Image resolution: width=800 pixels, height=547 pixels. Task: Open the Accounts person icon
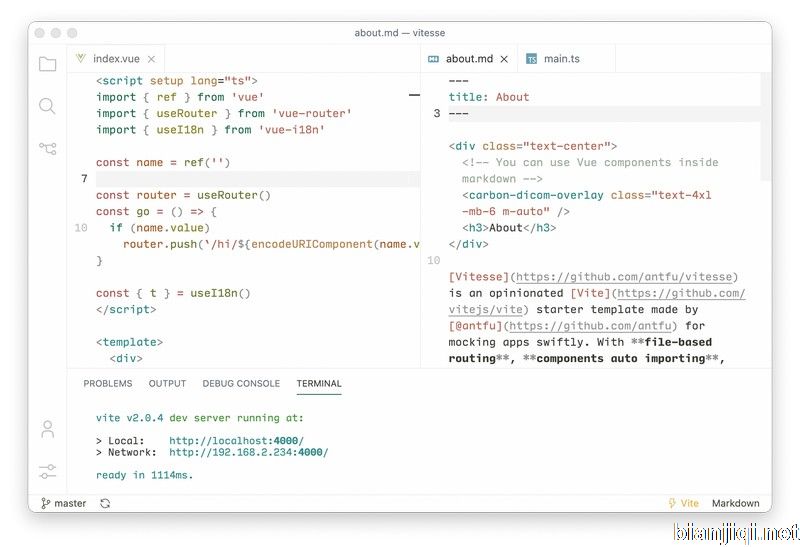[x=47, y=429]
